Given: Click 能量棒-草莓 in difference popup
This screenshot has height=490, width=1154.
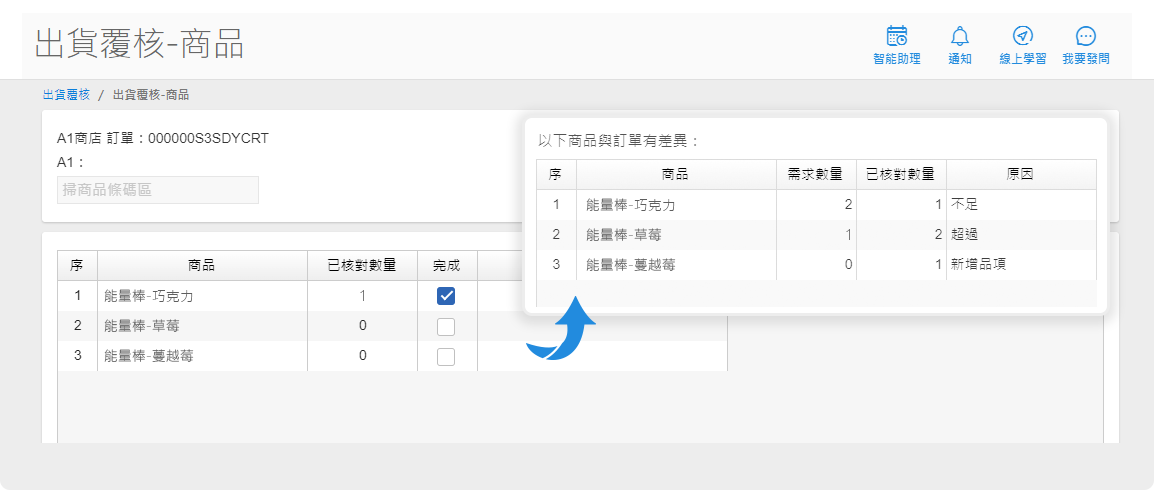Looking at the screenshot, I should pyautogui.click(x=623, y=235).
